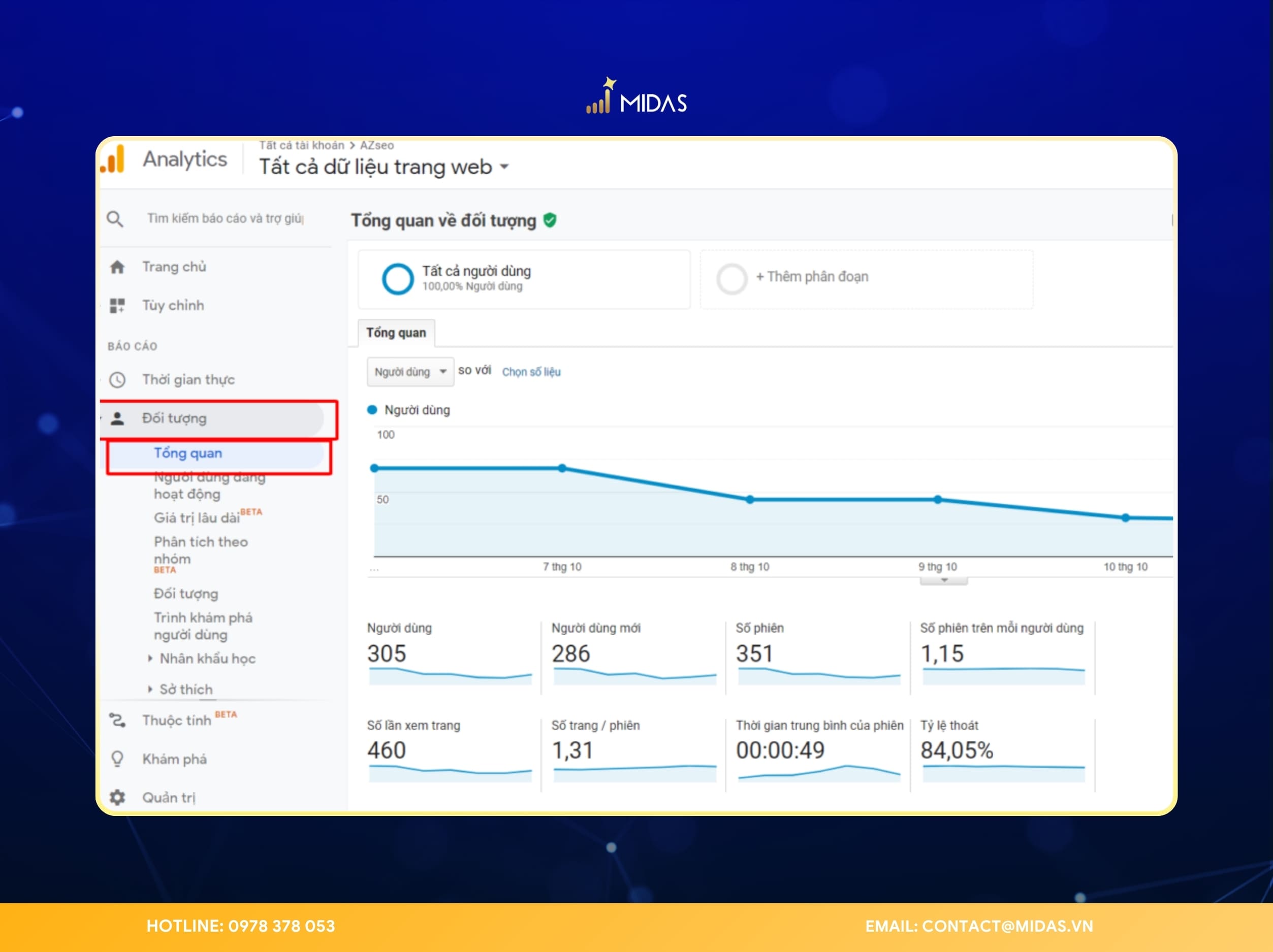Click + Thêm phân đoạn
Image resolution: width=1273 pixels, height=952 pixels.
(811, 277)
